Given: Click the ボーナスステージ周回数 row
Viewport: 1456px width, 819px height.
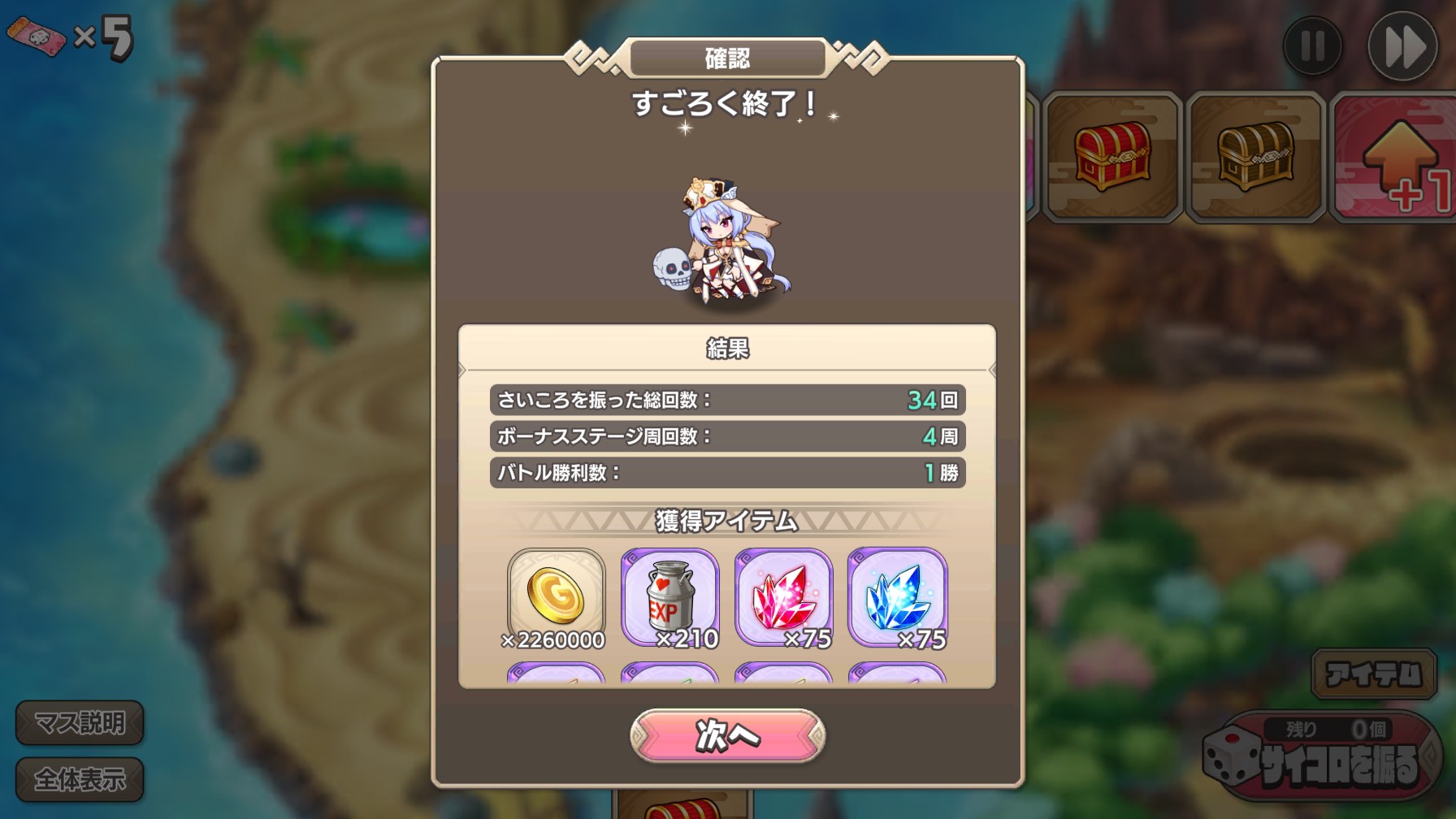Looking at the screenshot, I should pos(727,436).
